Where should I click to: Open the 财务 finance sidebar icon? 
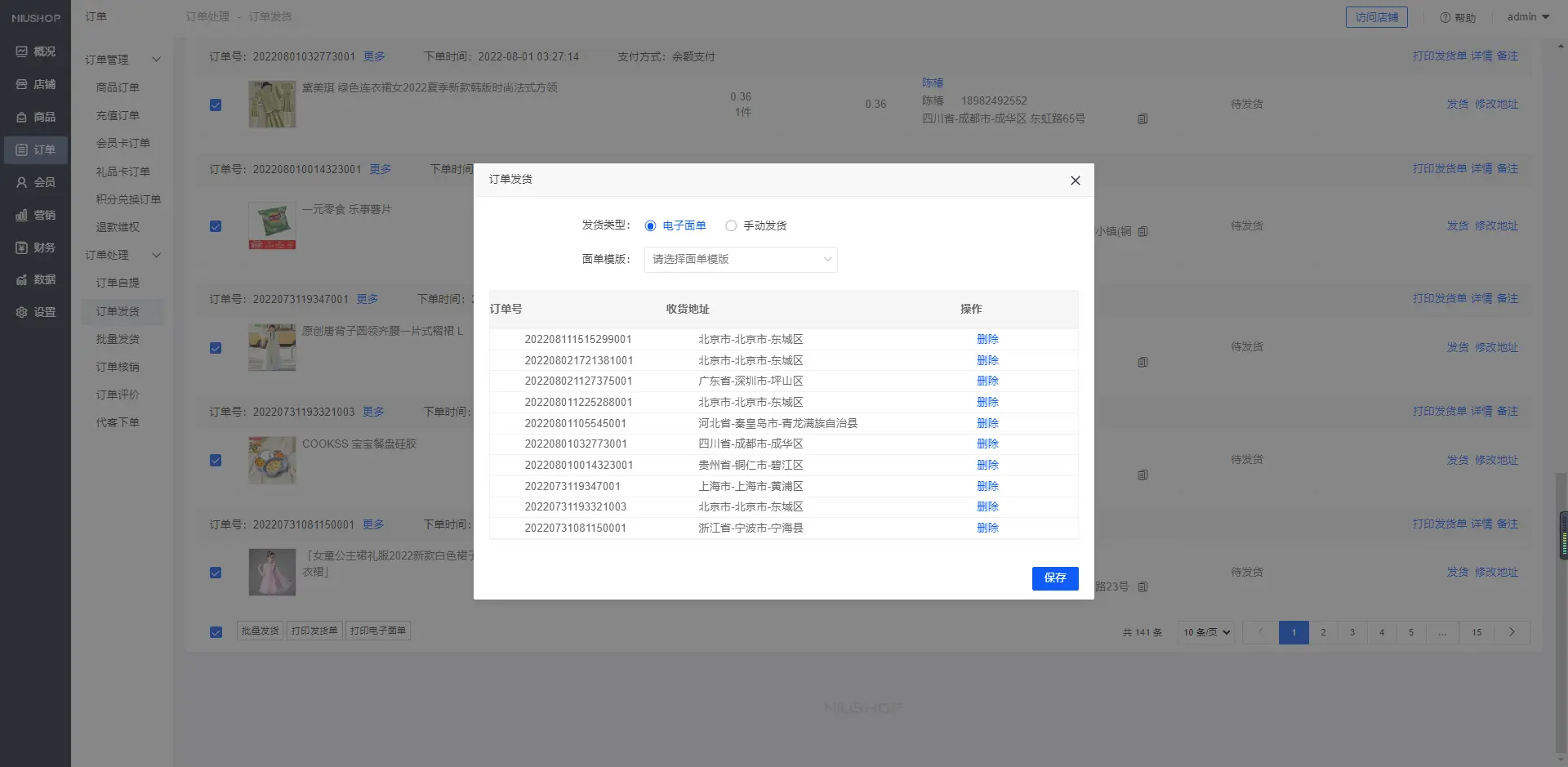(x=22, y=247)
